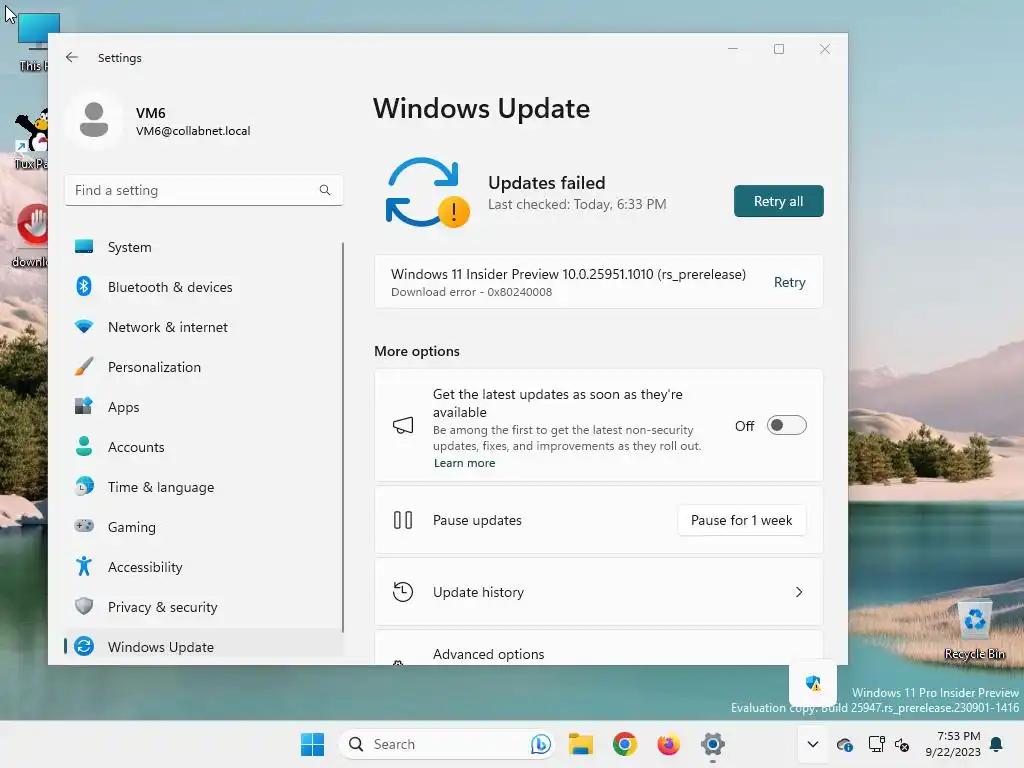Click the OneDrive cloud tray icon
Image resolution: width=1024 pixels, height=768 pixels.
844,744
